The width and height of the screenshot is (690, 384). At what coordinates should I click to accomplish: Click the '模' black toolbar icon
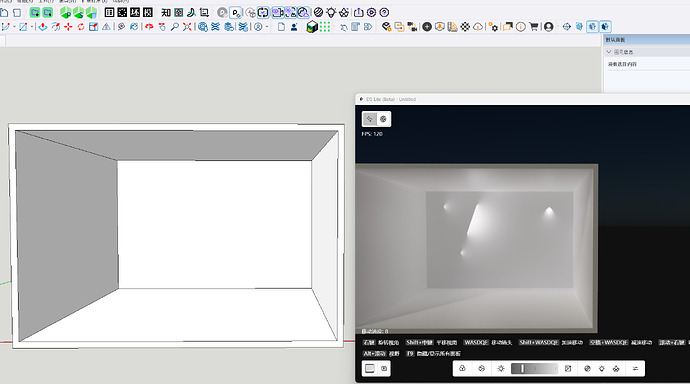pyautogui.click(x=148, y=12)
